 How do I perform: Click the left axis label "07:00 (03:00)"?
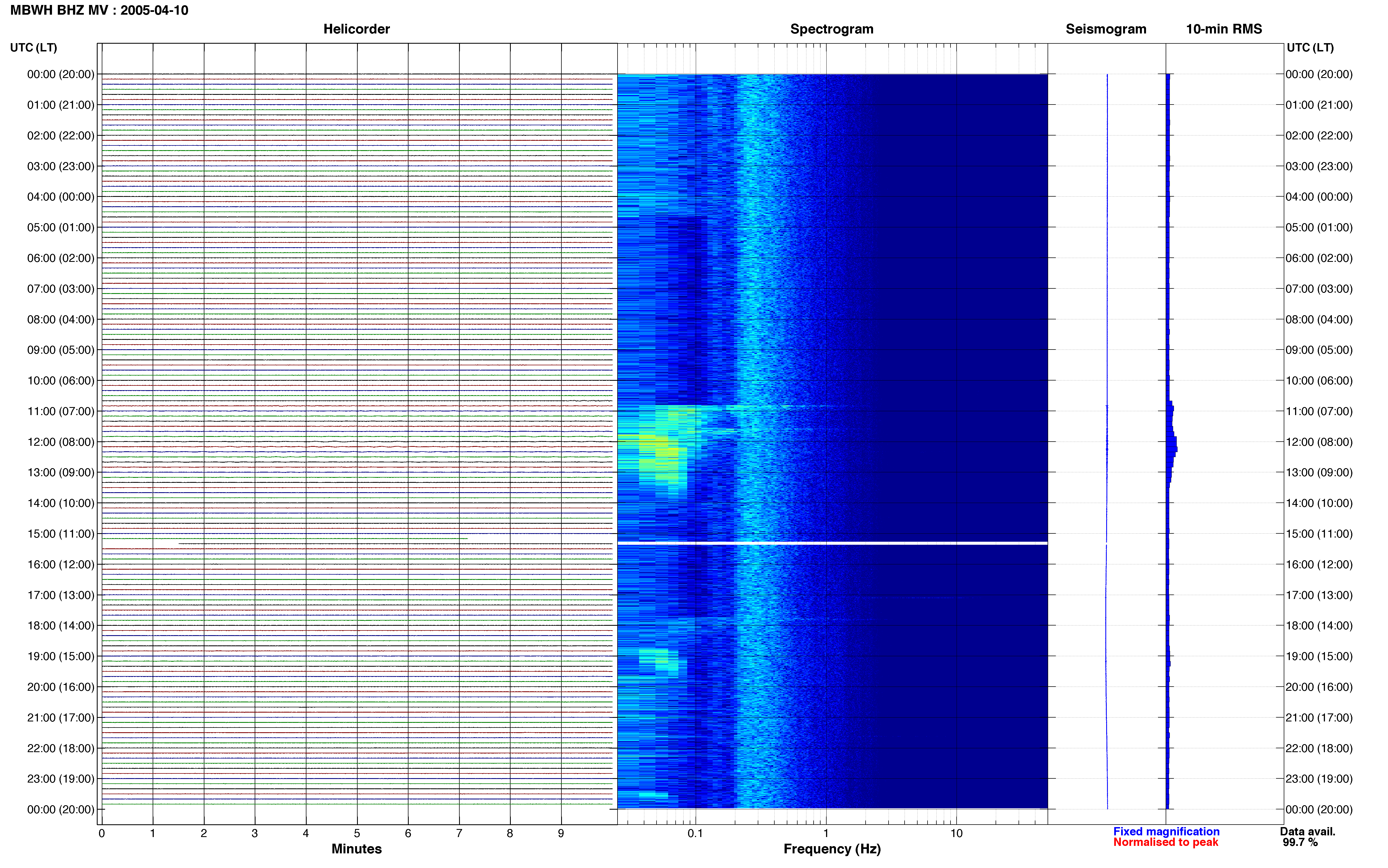[x=61, y=289]
